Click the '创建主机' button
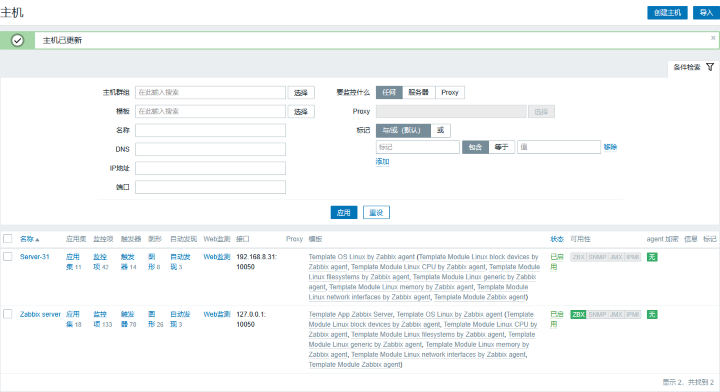The height and width of the screenshot is (392, 720). [667, 13]
